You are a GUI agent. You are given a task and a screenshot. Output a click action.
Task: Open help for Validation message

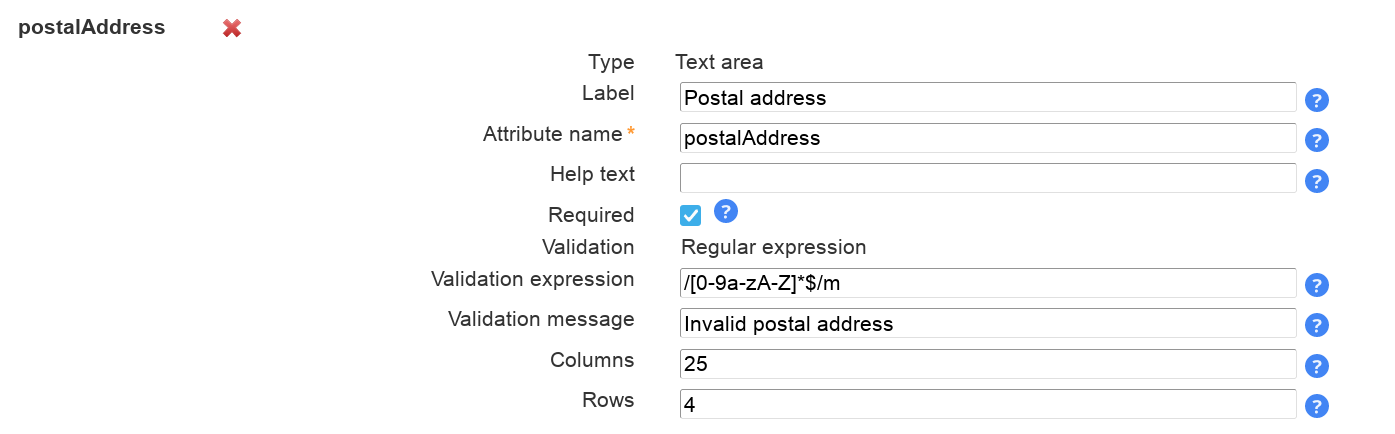click(1317, 326)
